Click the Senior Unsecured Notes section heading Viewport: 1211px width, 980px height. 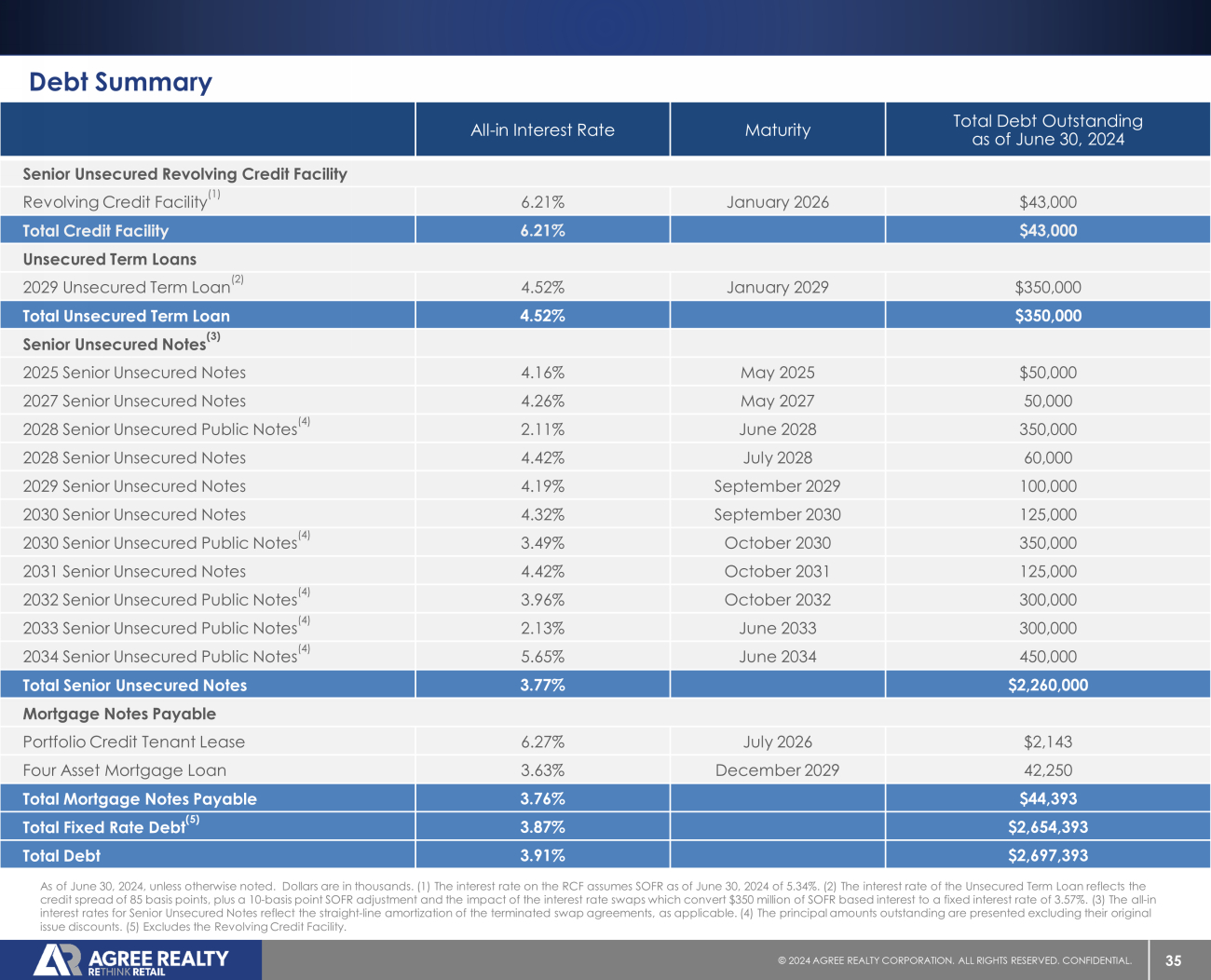(114, 345)
